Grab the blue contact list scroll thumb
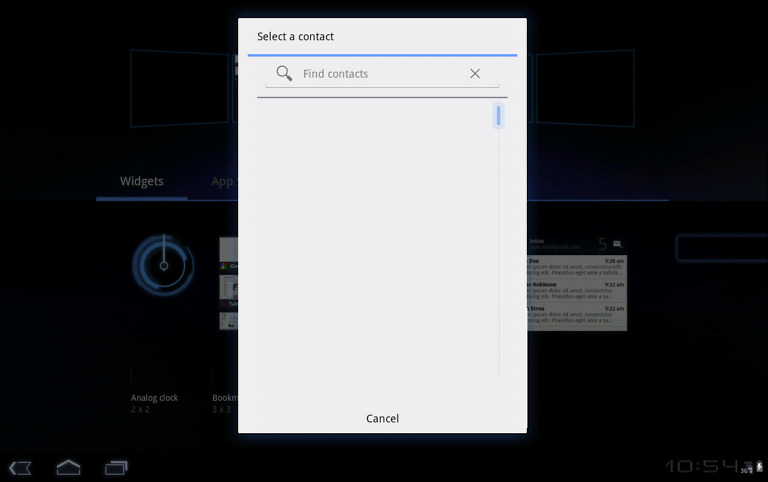768x482 pixels. click(x=498, y=116)
